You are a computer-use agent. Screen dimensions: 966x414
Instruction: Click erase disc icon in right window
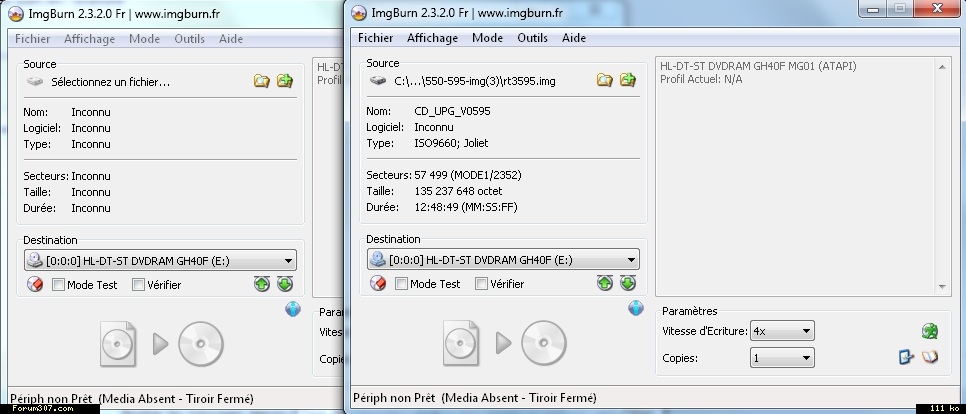(x=378, y=283)
